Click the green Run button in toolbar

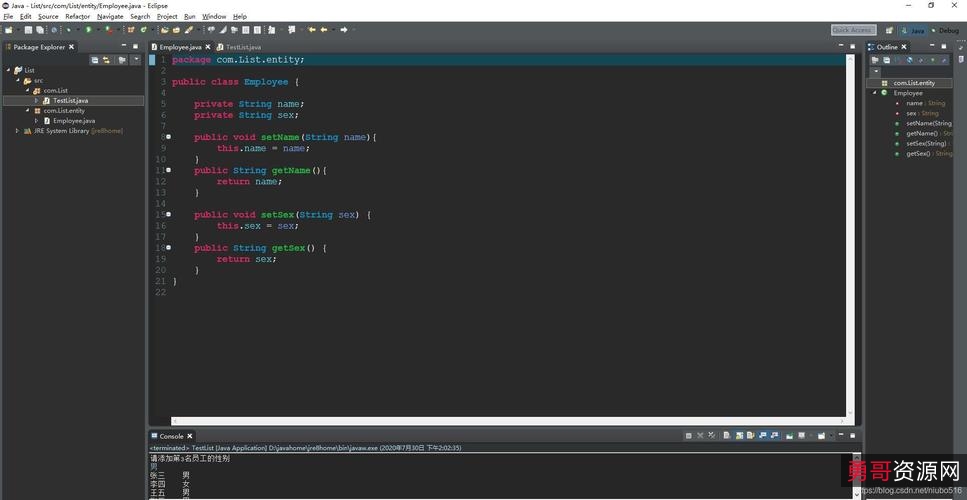coord(88,30)
